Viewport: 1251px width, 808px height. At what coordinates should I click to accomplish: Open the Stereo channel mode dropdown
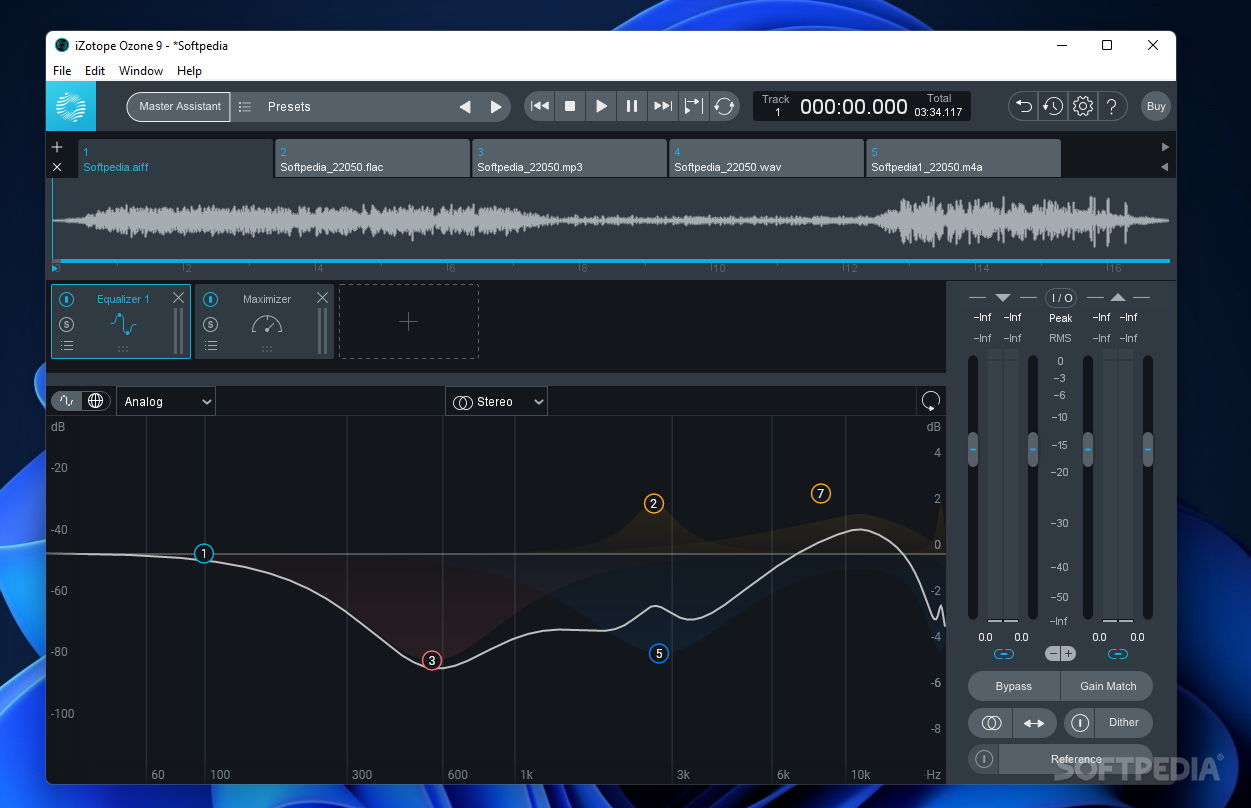[x=496, y=401]
